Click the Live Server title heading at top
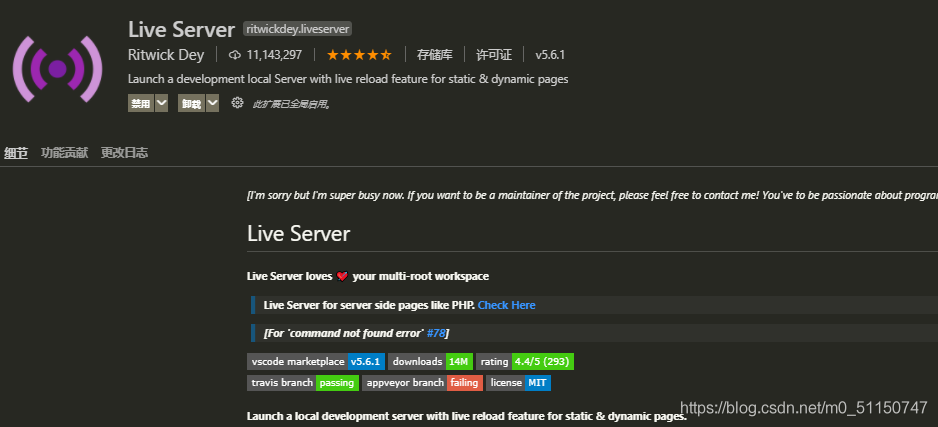 [181, 29]
